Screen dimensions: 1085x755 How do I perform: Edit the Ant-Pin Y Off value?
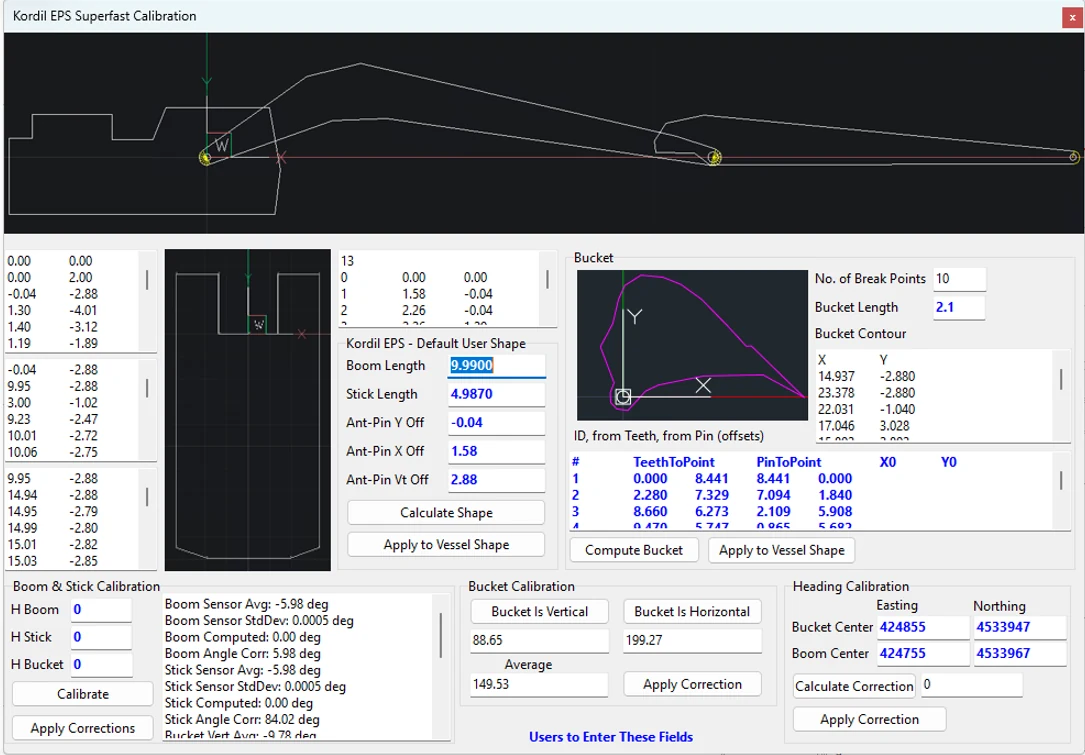[496, 423]
